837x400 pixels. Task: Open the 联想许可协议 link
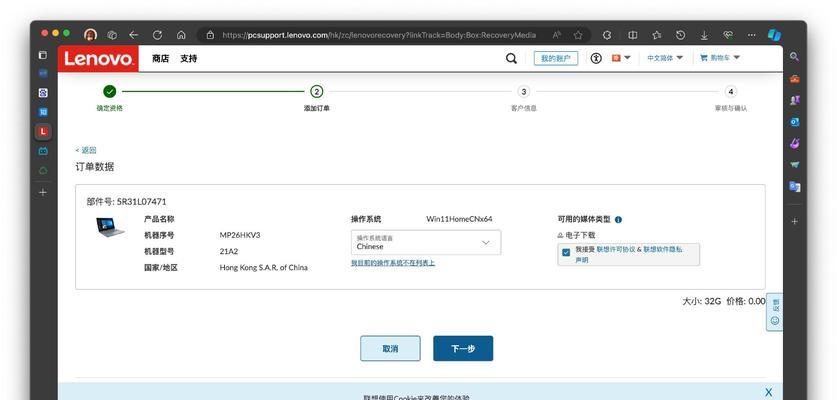pyautogui.click(x=616, y=249)
